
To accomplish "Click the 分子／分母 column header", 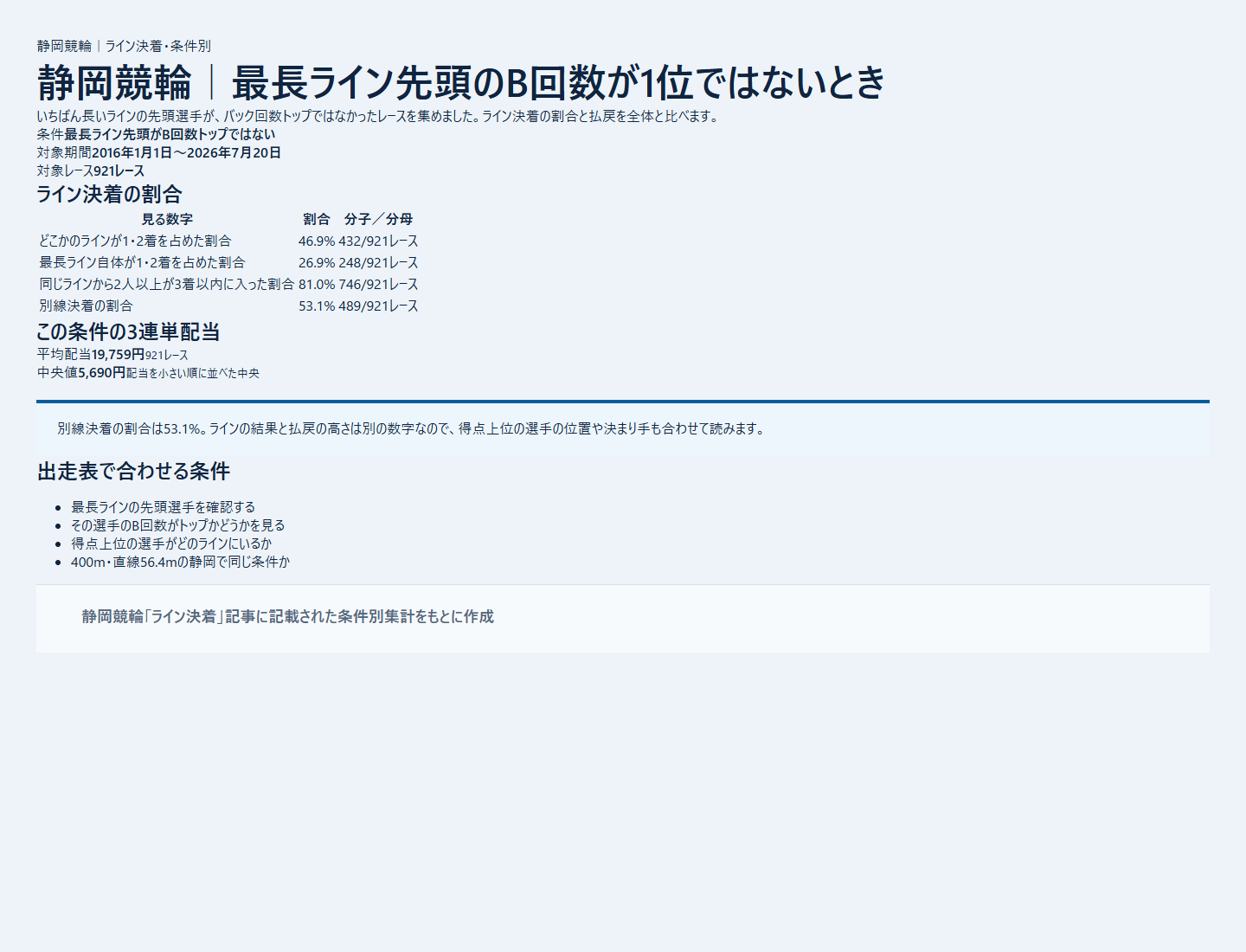I will [378, 219].
